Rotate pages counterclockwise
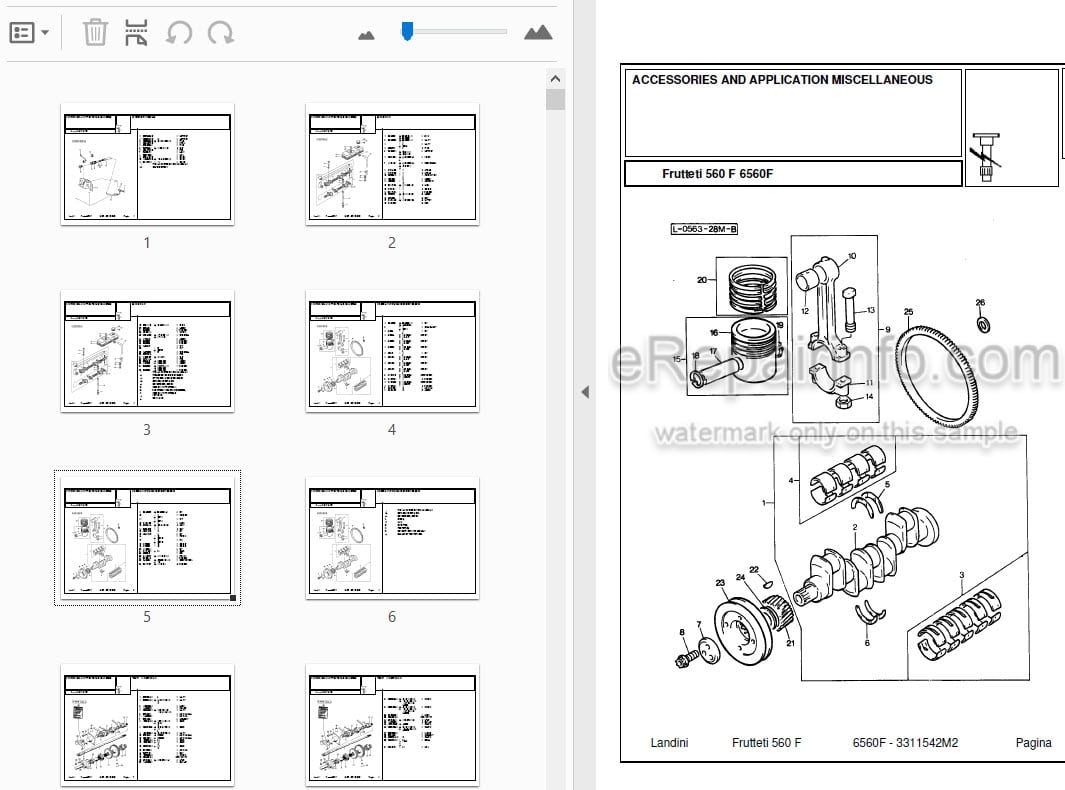1065x790 pixels. click(179, 32)
